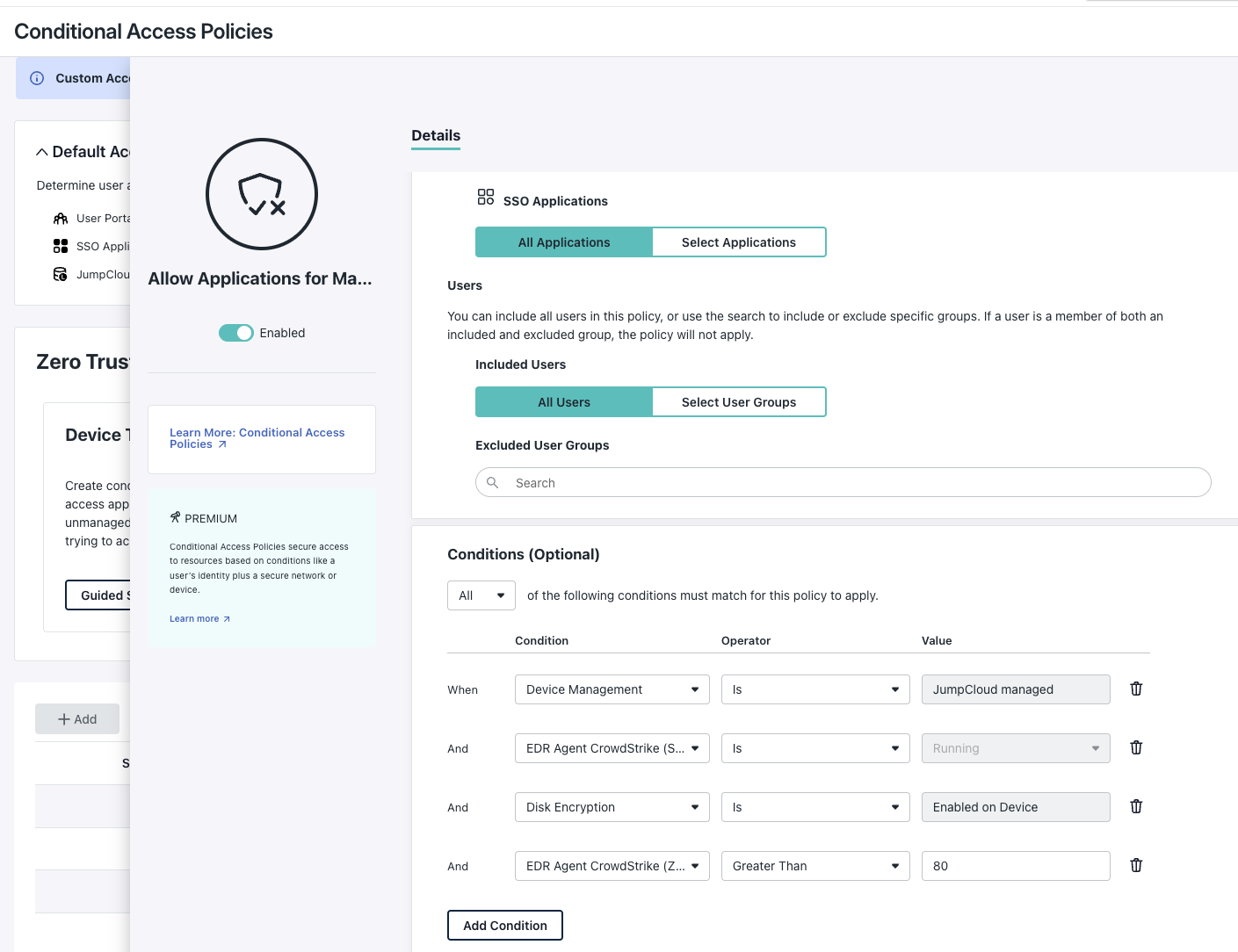Open the Device Management condition dropdown
The width and height of the screenshot is (1238, 952).
click(x=612, y=689)
